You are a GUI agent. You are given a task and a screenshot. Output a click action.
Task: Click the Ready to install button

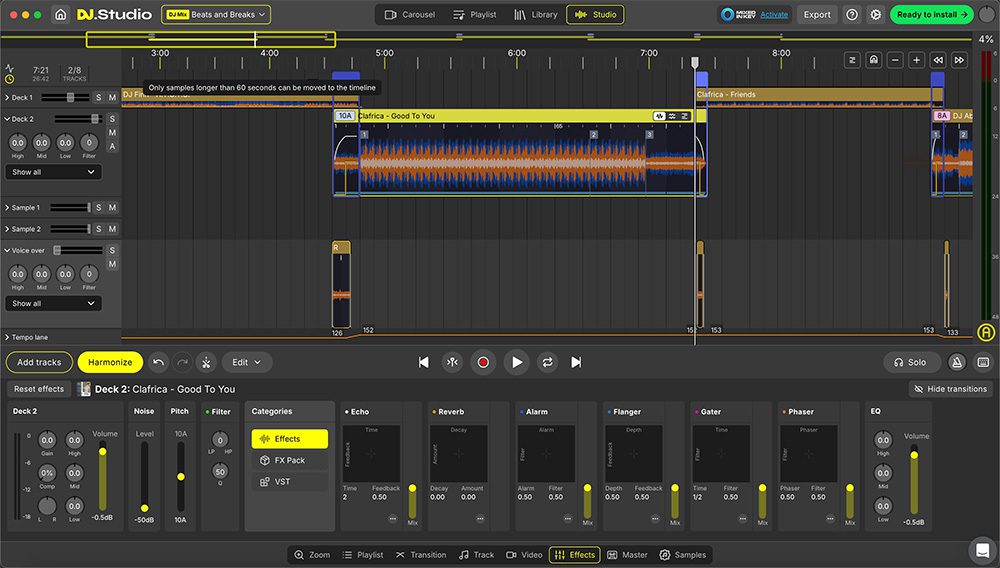coord(932,14)
